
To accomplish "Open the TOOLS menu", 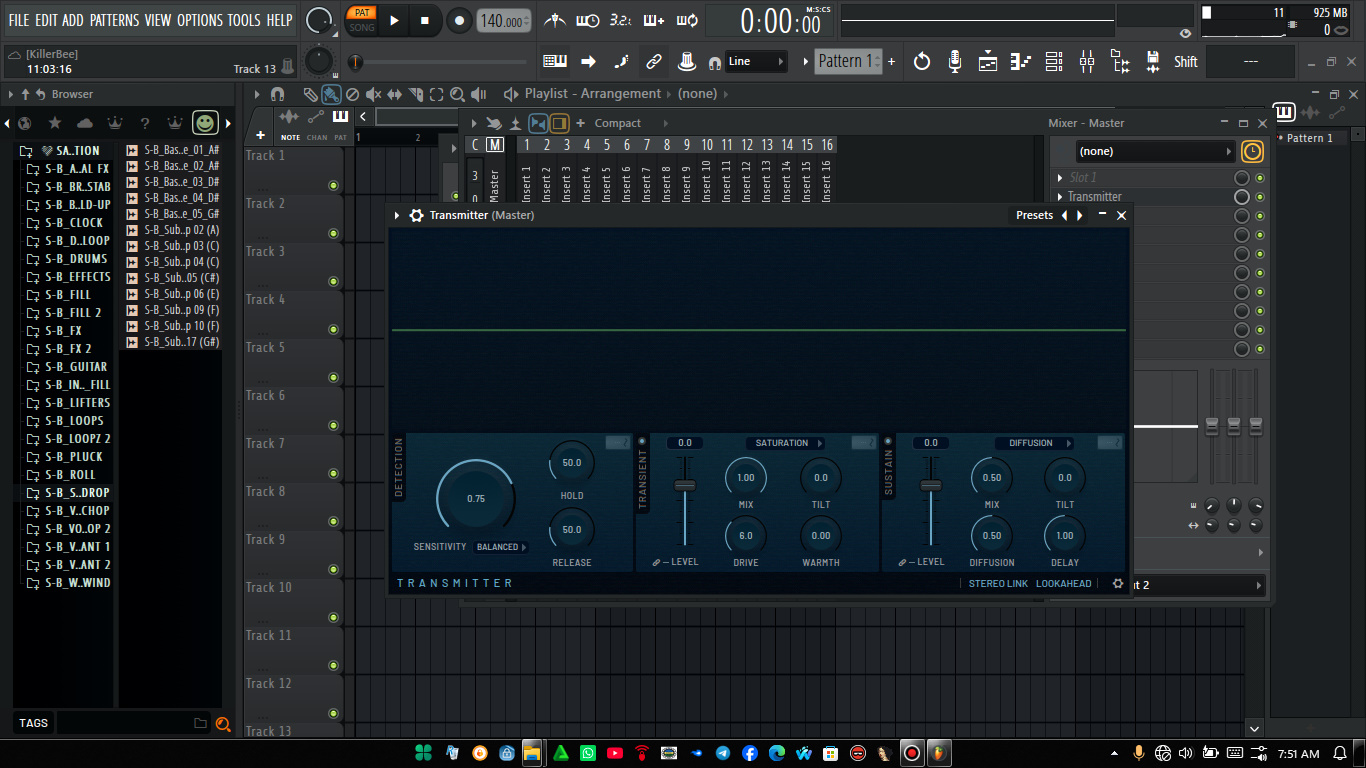I will [x=244, y=20].
